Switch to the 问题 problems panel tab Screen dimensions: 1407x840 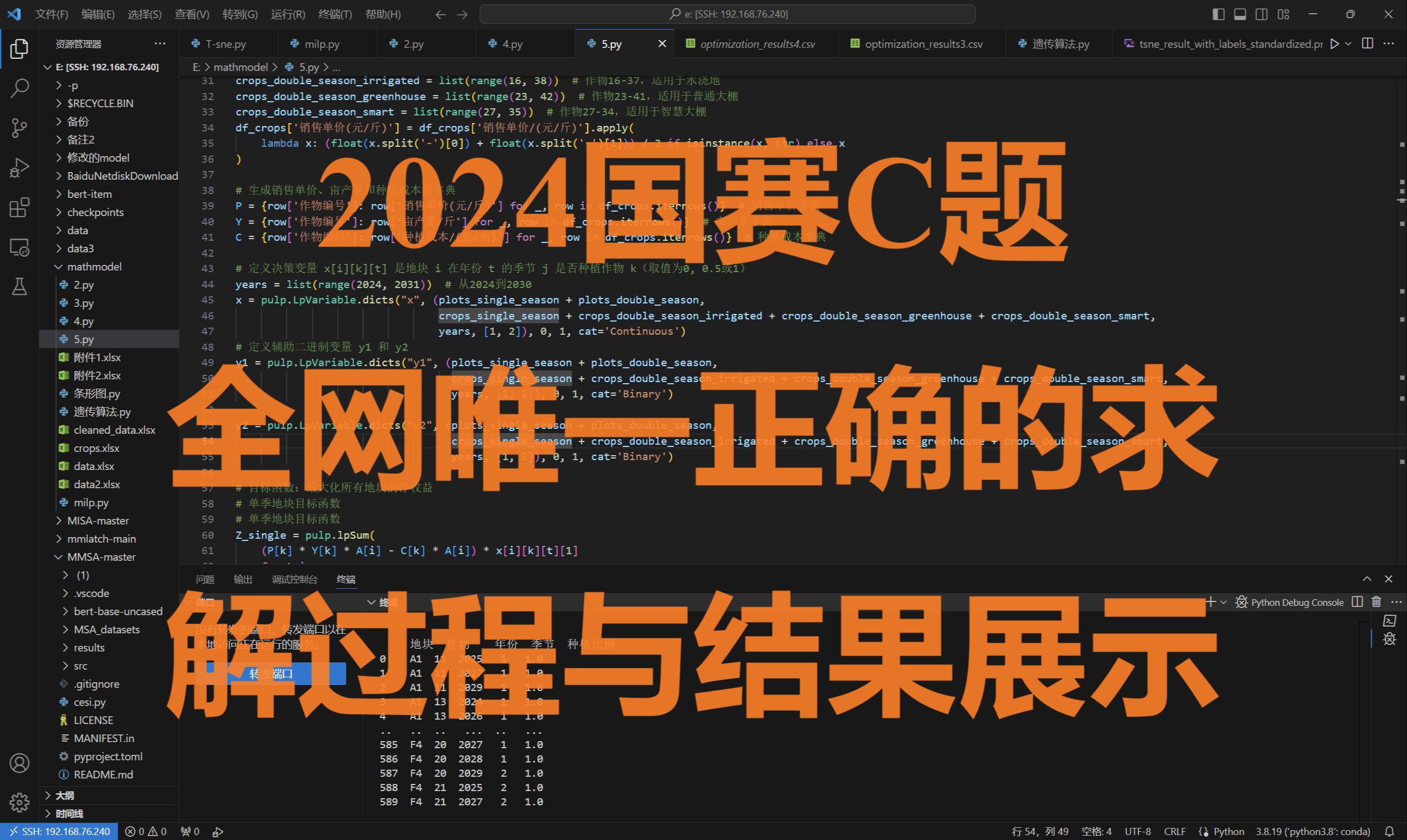[205, 579]
